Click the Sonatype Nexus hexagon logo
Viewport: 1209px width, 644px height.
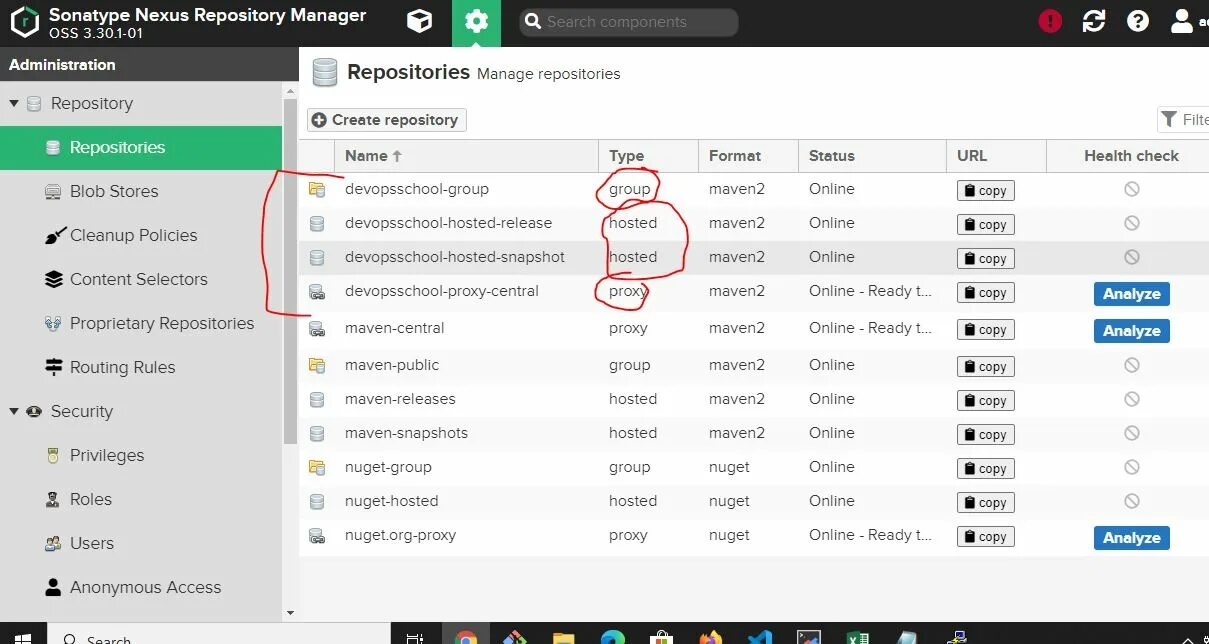point(23,21)
